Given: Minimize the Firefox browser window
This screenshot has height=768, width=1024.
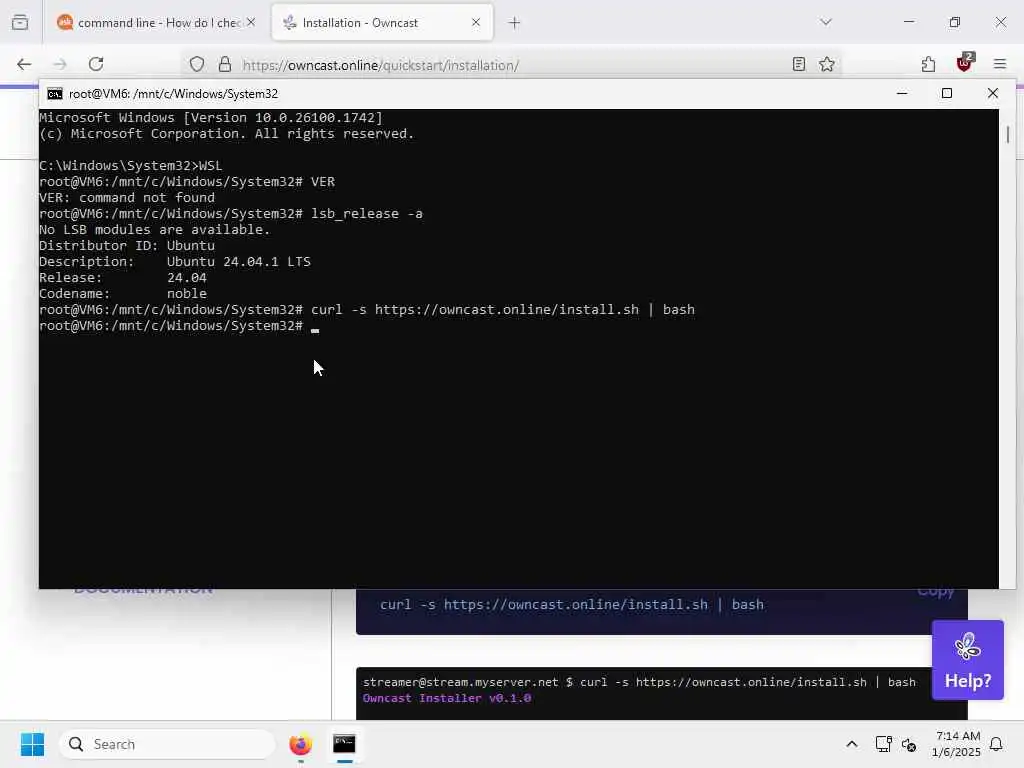Looking at the screenshot, I should (x=909, y=22).
